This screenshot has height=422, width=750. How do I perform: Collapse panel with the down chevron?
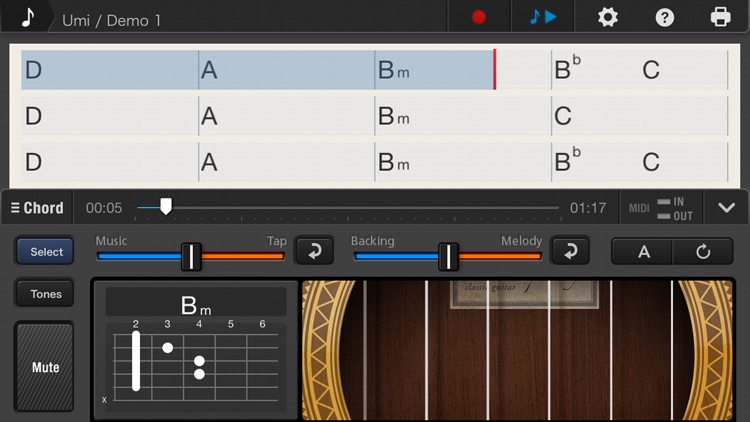[726, 208]
